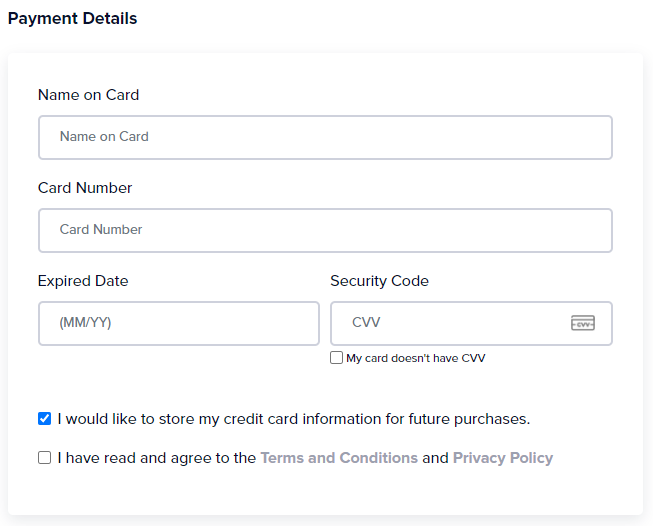Click into the Card Number input field

(325, 230)
